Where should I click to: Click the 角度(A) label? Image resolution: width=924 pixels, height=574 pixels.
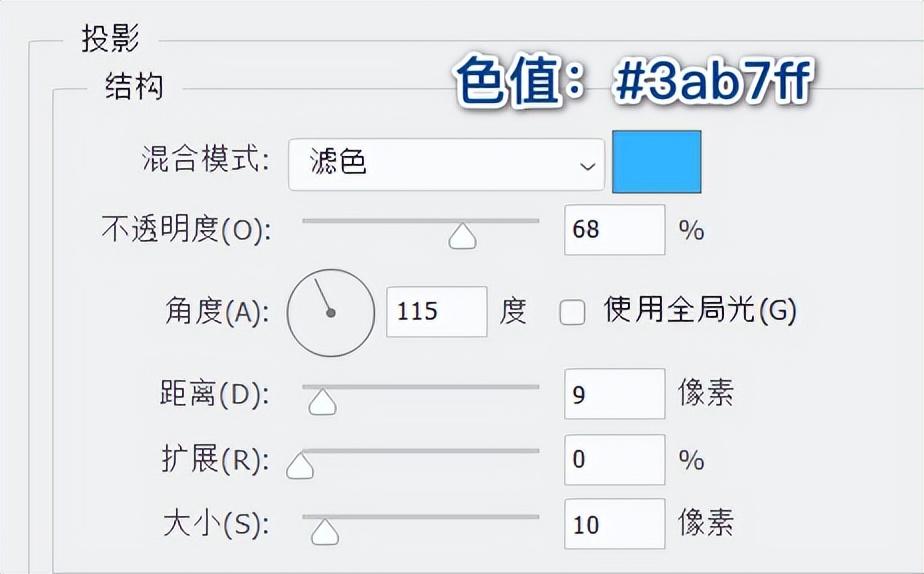click(217, 312)
